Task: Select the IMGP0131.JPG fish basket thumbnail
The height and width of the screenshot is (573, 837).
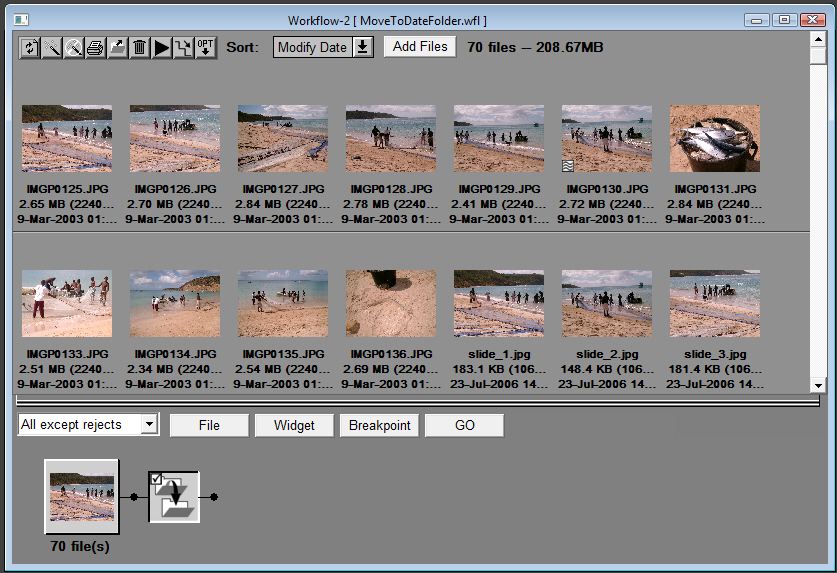Action: click(715, 139)
